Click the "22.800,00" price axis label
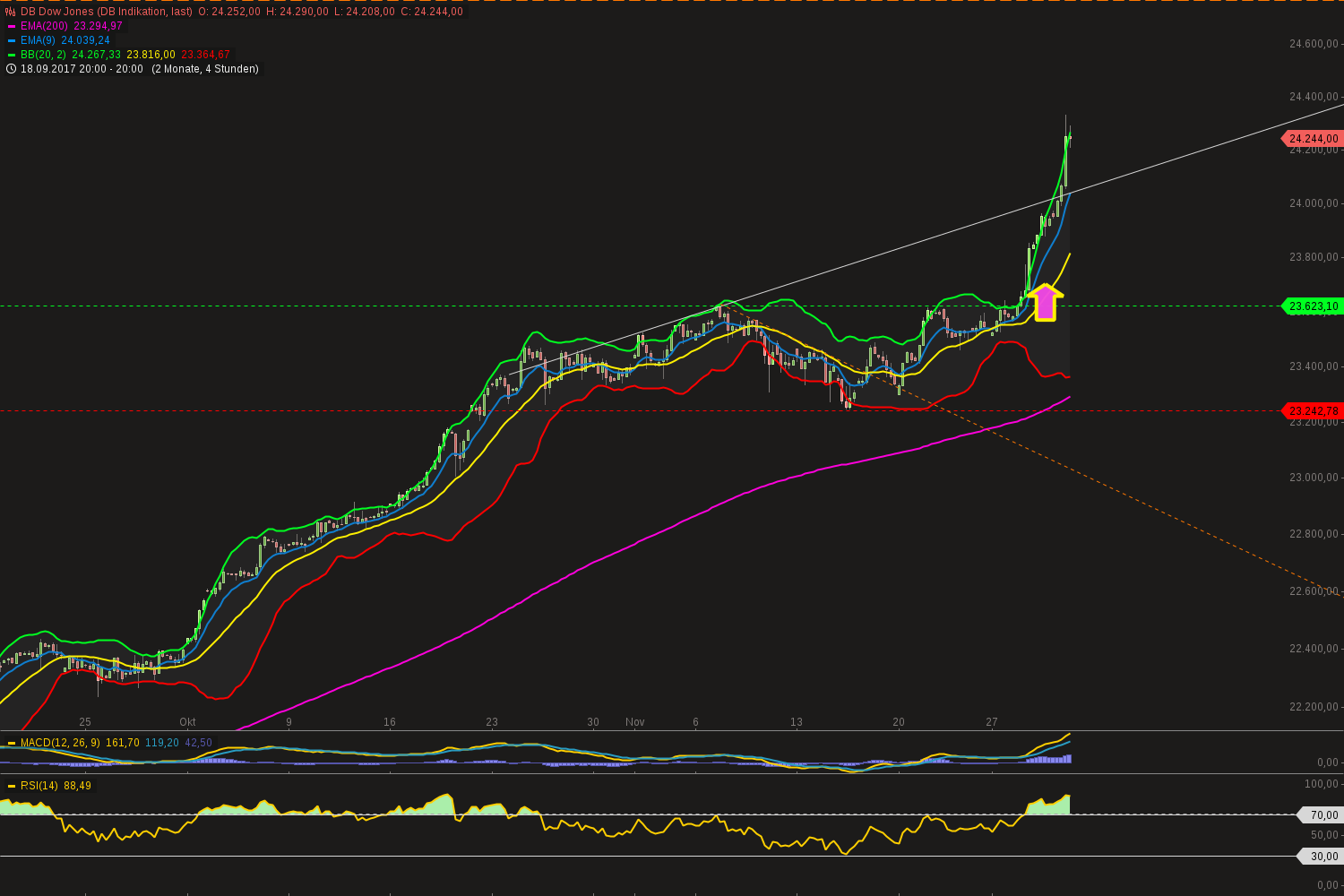This screenshot has height=896, width=1344. 1314,534
